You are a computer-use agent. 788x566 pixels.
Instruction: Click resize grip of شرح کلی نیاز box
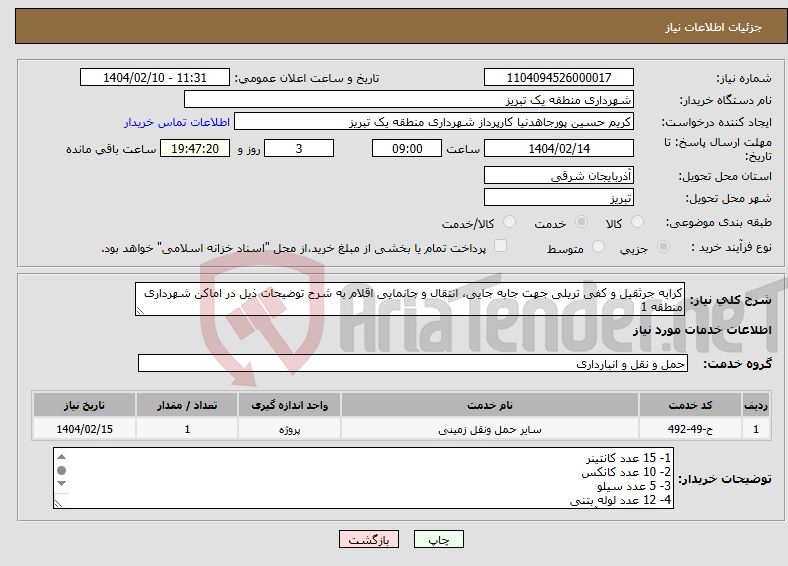click(x=141, y=311)
